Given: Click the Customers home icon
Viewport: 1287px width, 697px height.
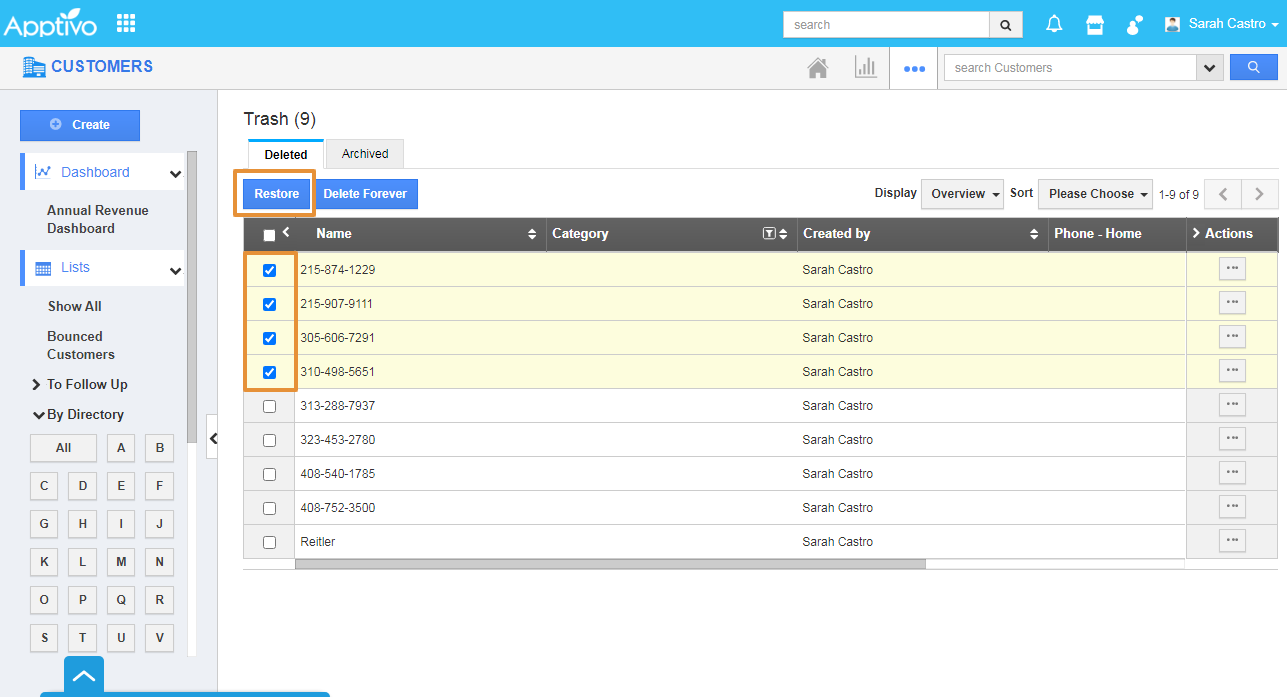Looking at the screenshot, I should 818,68.
